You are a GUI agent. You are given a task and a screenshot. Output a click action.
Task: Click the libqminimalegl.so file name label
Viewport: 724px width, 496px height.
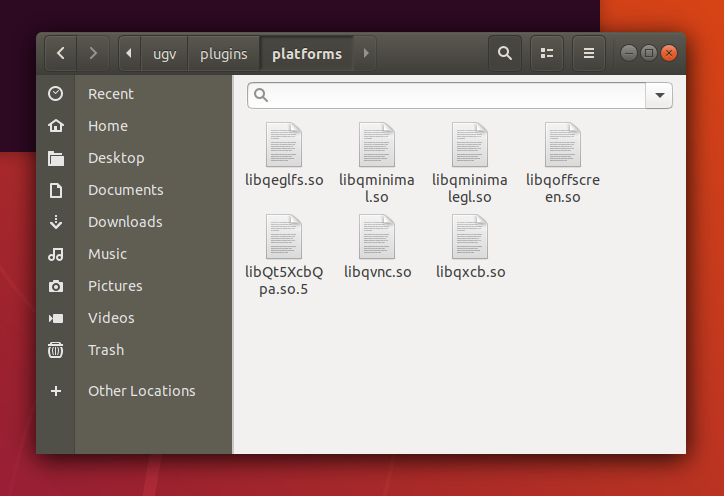(470, 188)
